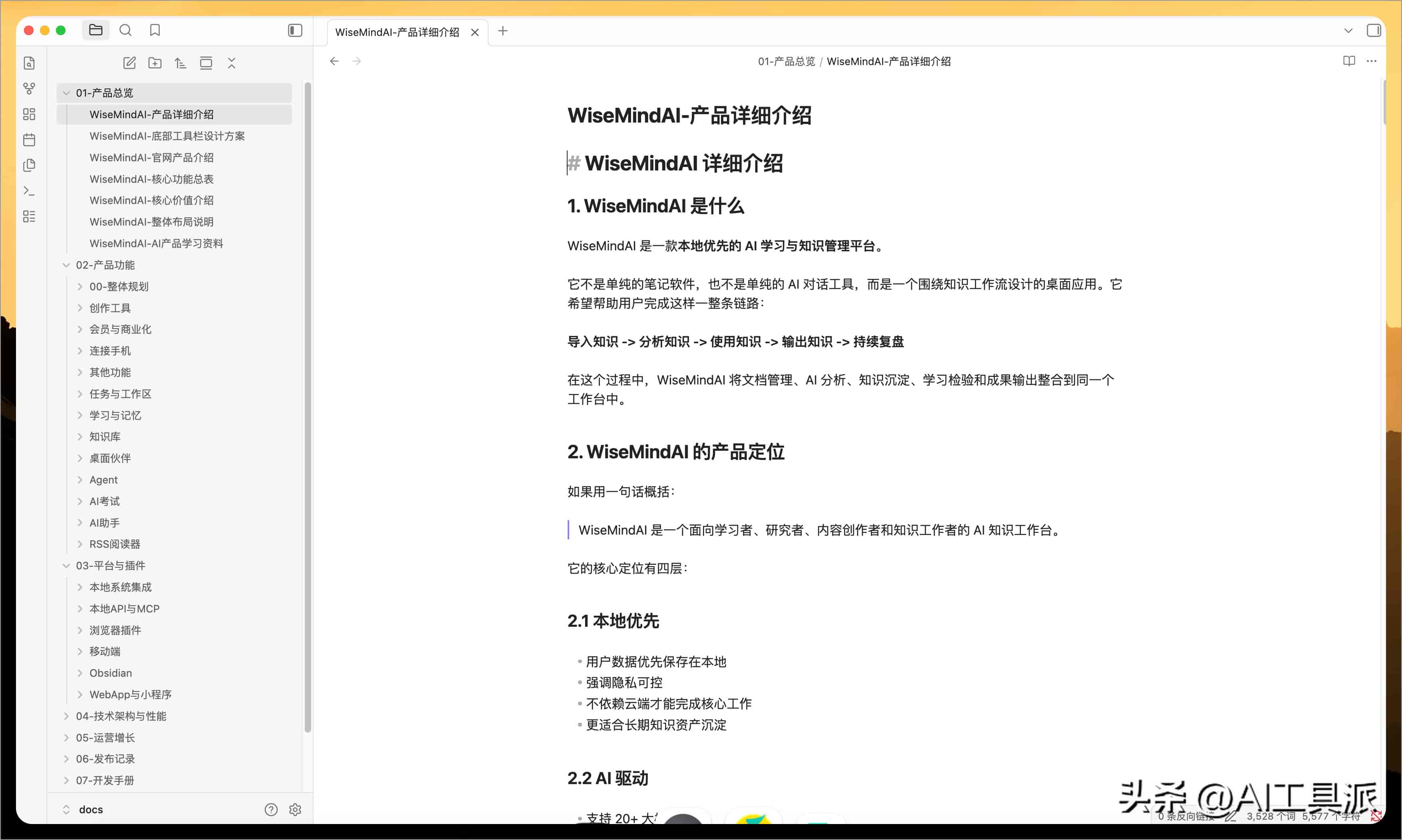Toggle the right sidebar panel icon
The height and width of the screenshot is (840, 1402).
point(1373,31)
